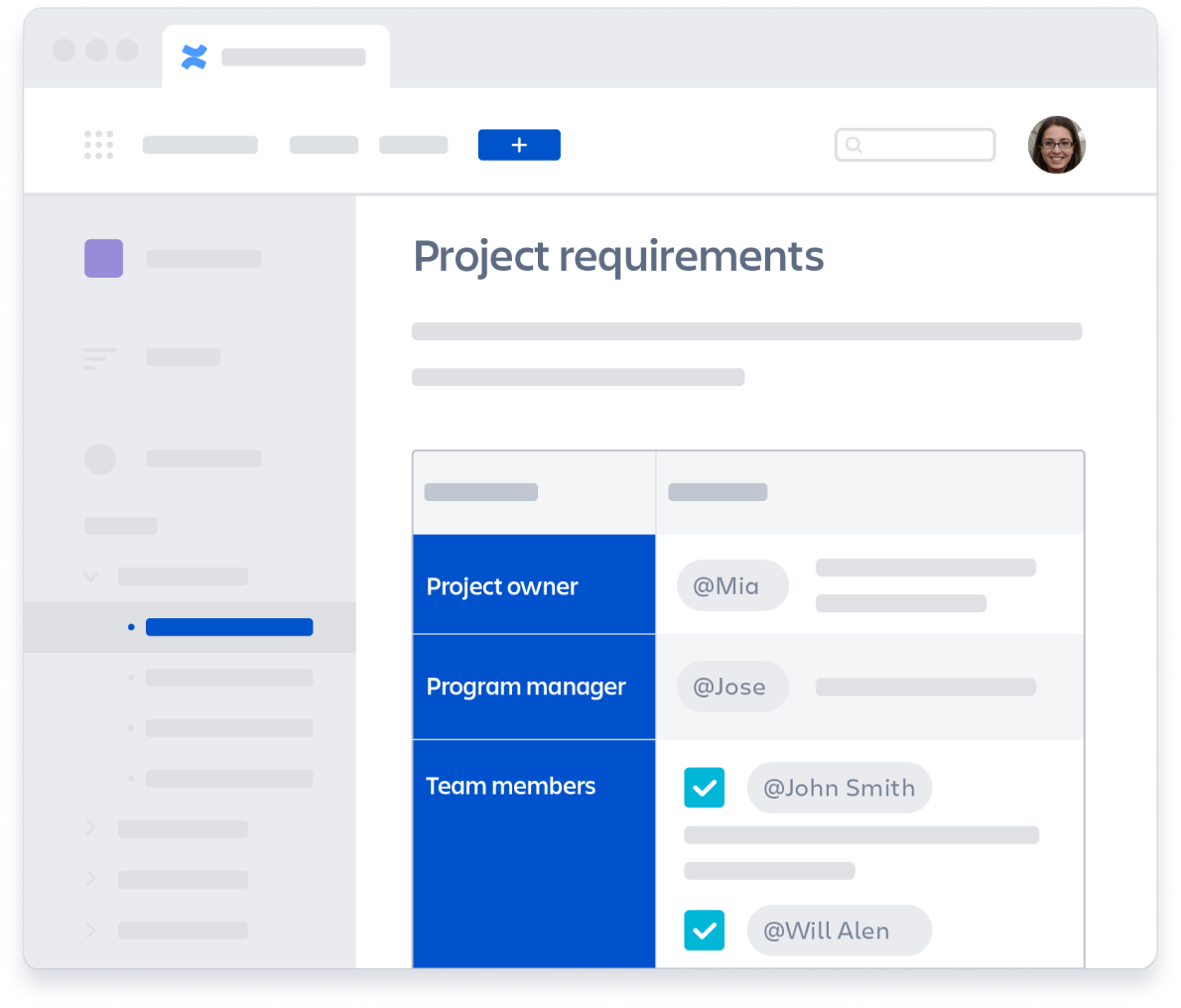Expand the bottom chevron in the sidebar
1181x1008 pixels.
(x=90, y=931)
